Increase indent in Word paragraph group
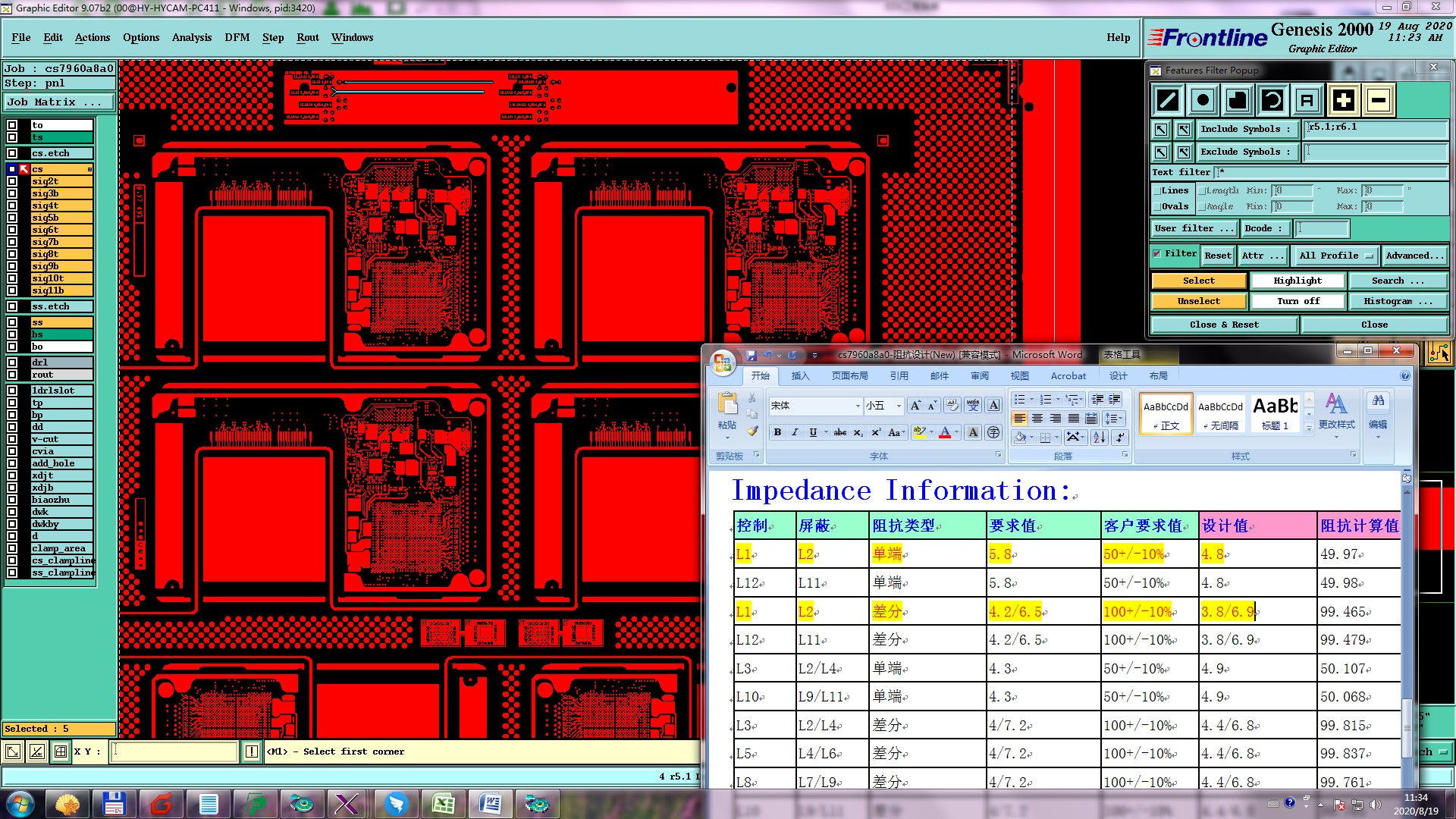Image resolution: width=1456 pixels, height=819 pixels. [1115, 400]
